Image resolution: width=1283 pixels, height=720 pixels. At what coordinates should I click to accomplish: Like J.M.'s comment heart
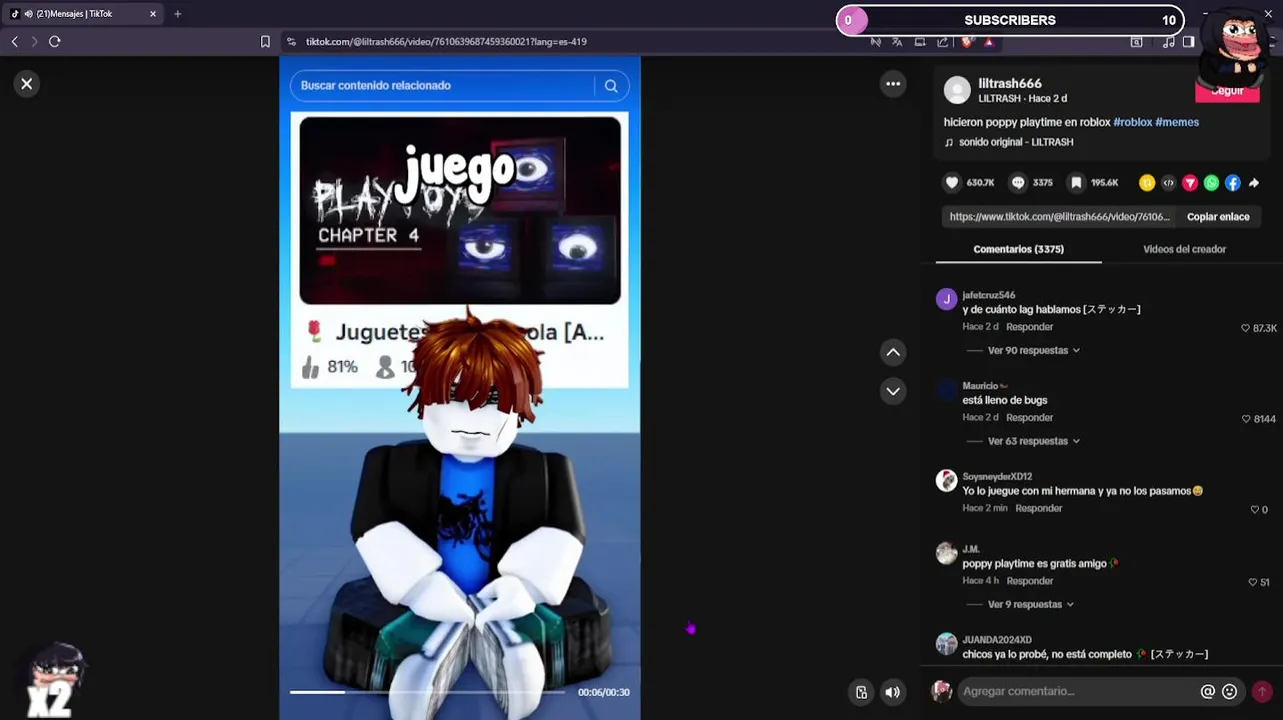[x=1252, y=582]
